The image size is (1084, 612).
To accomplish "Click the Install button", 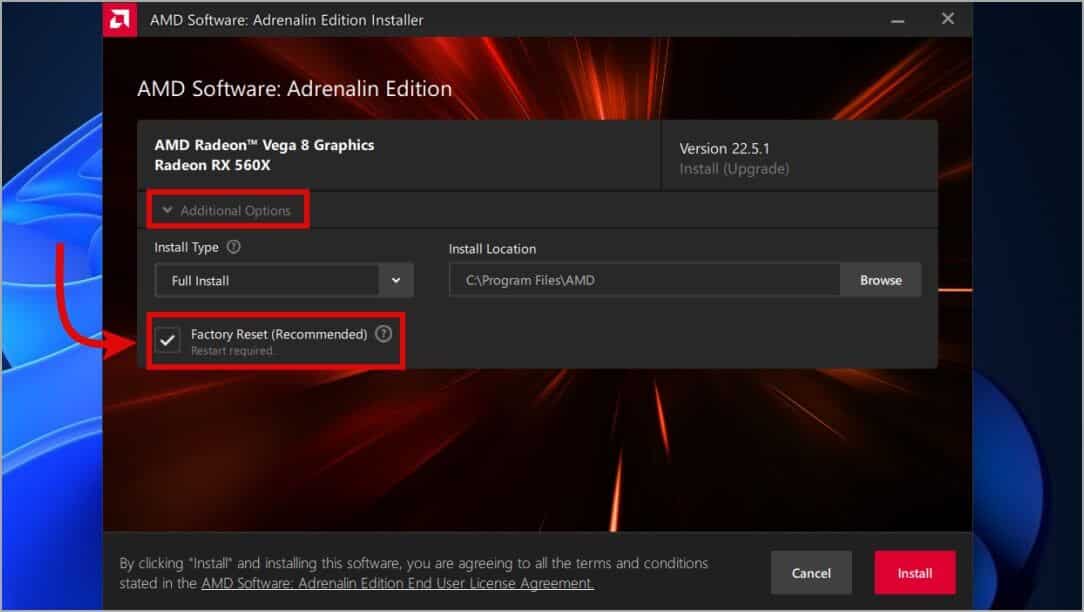I will [x=915, y=573].
